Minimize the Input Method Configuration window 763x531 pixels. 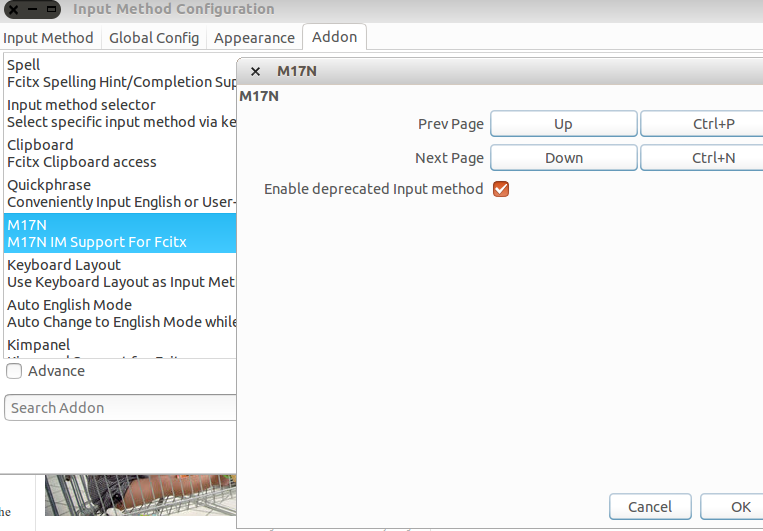[32, 9]
